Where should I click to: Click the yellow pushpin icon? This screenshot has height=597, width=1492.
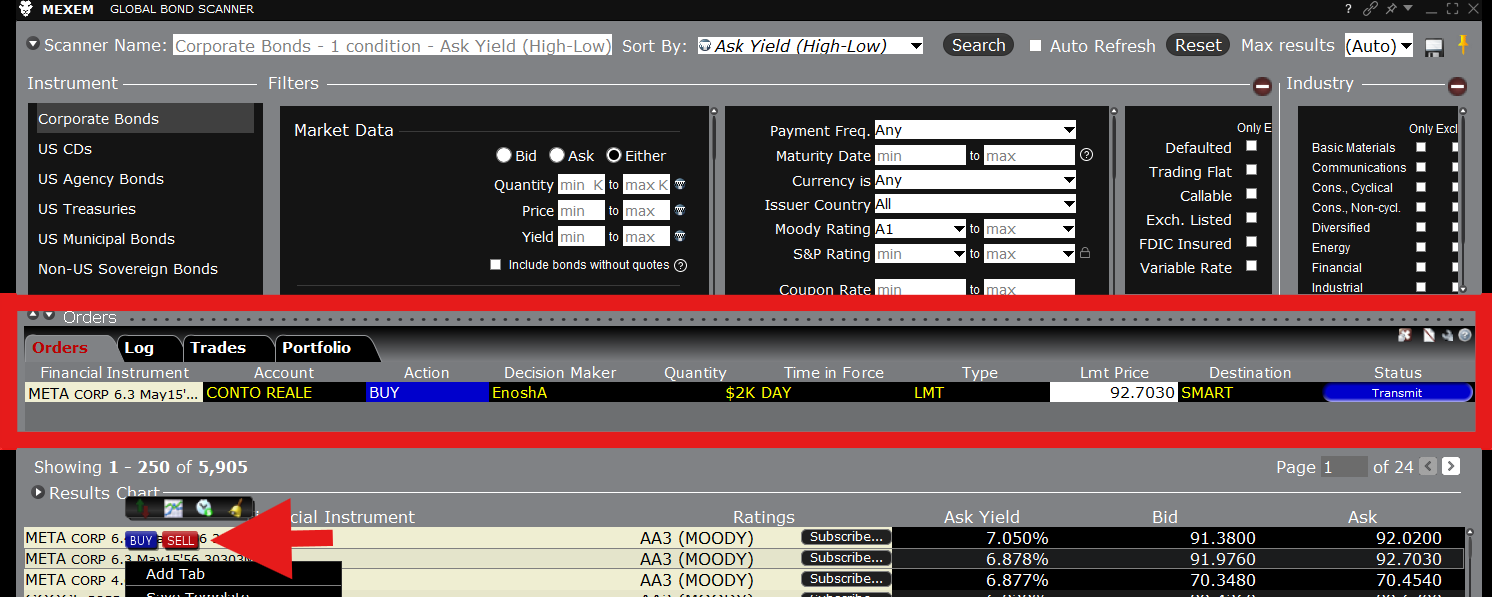pyautogui.click(x=1463, y=45)
